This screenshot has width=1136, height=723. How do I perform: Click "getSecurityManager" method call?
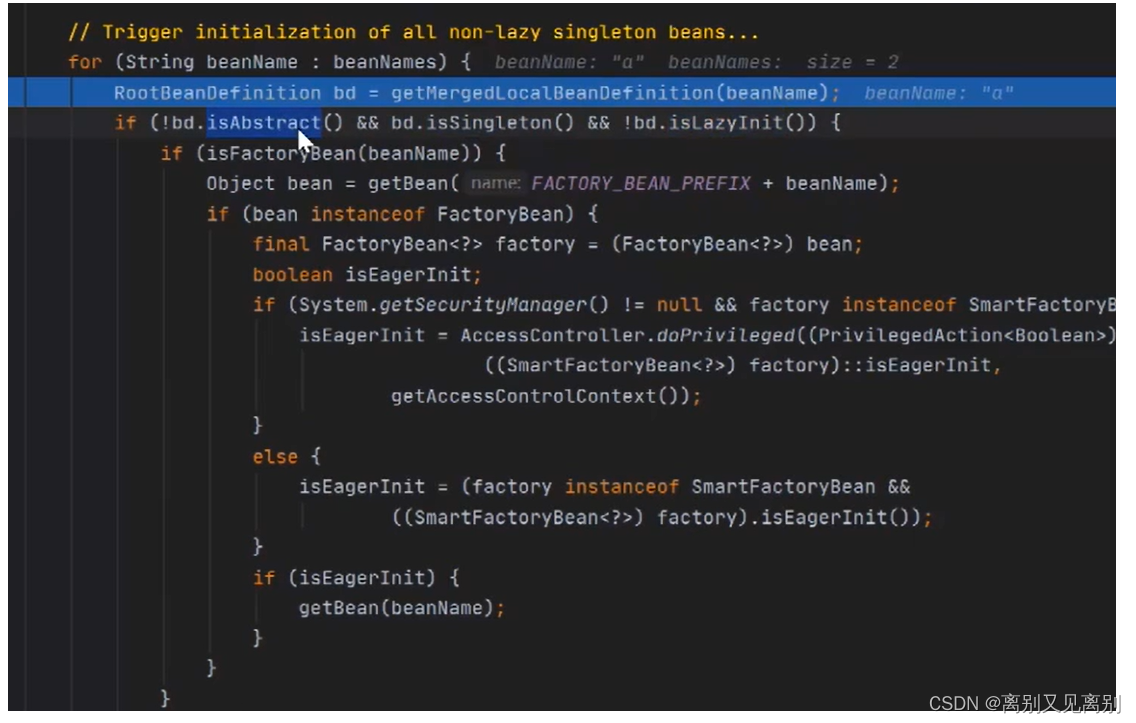tap(483, 305)
